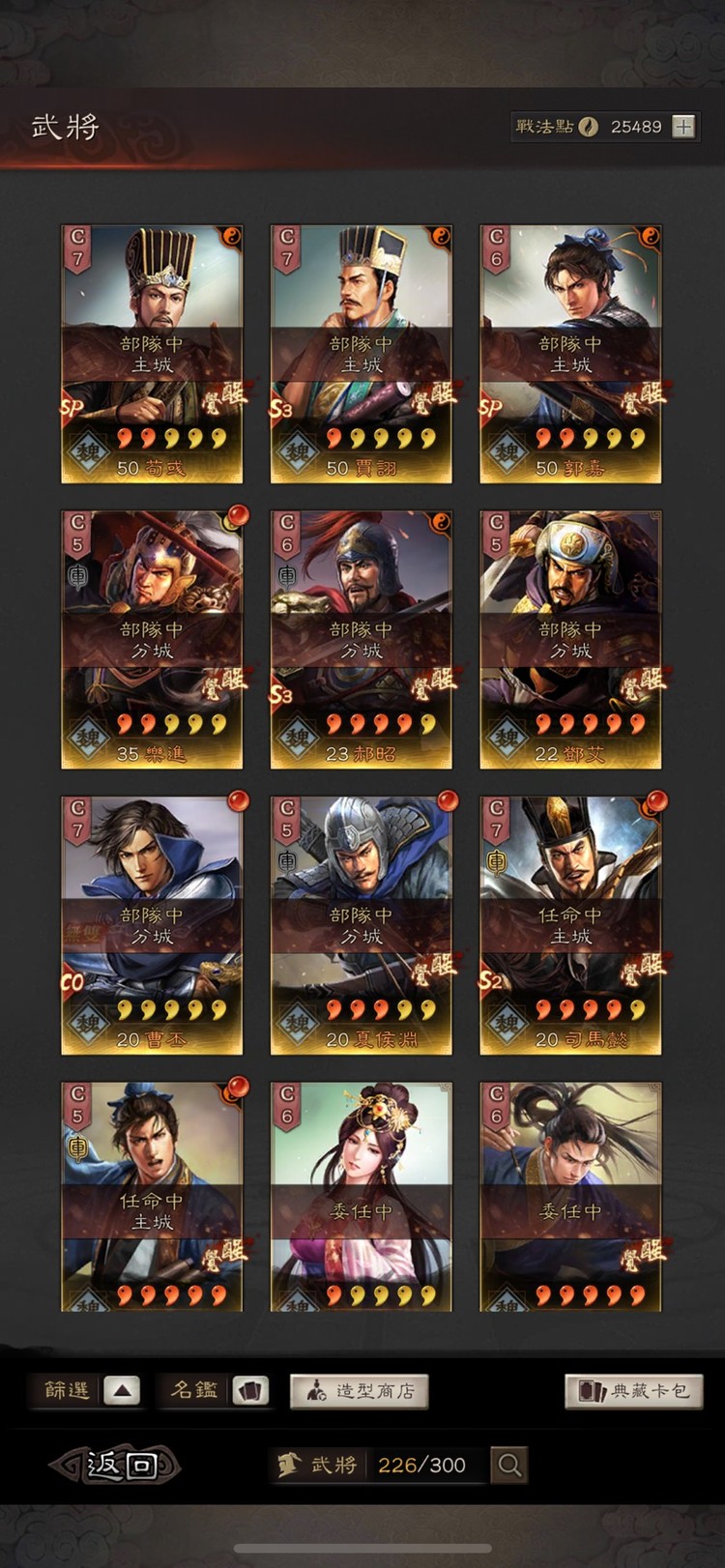The width and height of the screenshot is (725, 1568).
Task: Expand the 篩選 filter arrow
Action: pyautogui.click(x=122, y=1391)
